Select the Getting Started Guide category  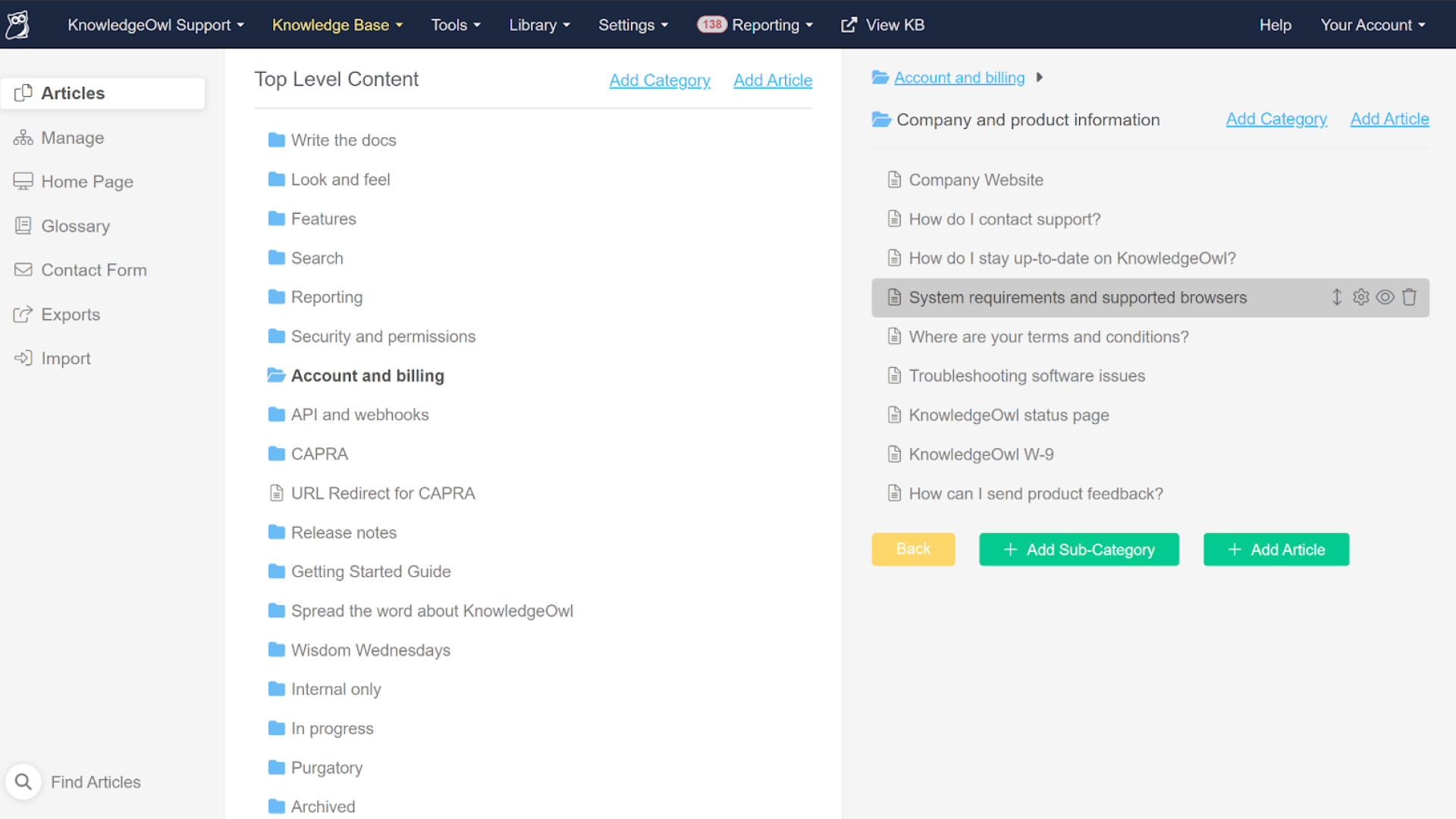(371, 572)
